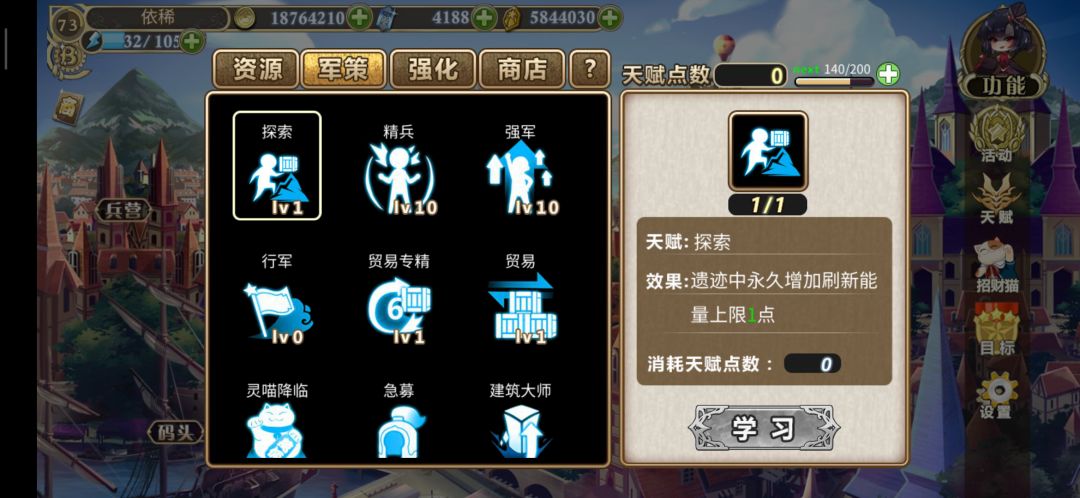Click the talent next progress bar
1080x498 pixels.
(834, 81)
